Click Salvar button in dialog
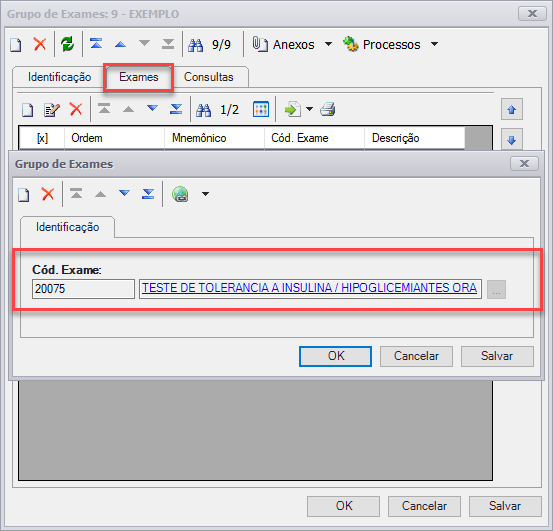 coord(497,356)
